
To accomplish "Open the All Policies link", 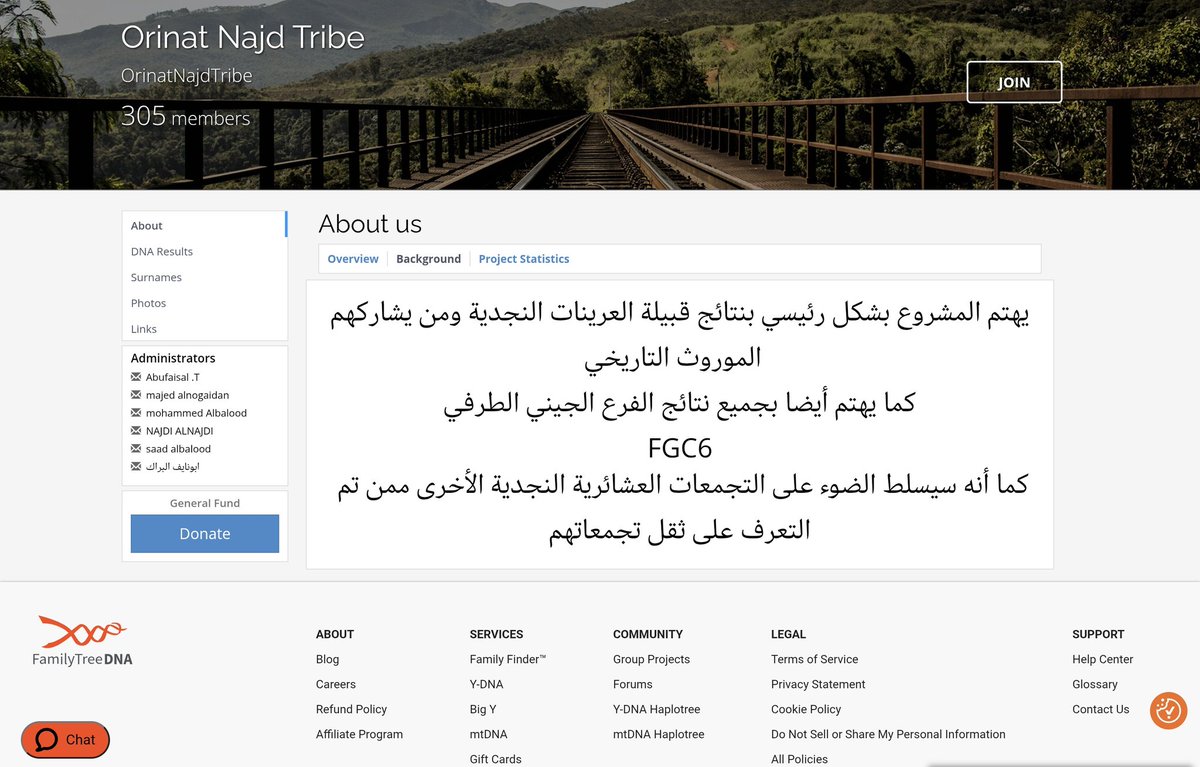I will click(799, 759).
